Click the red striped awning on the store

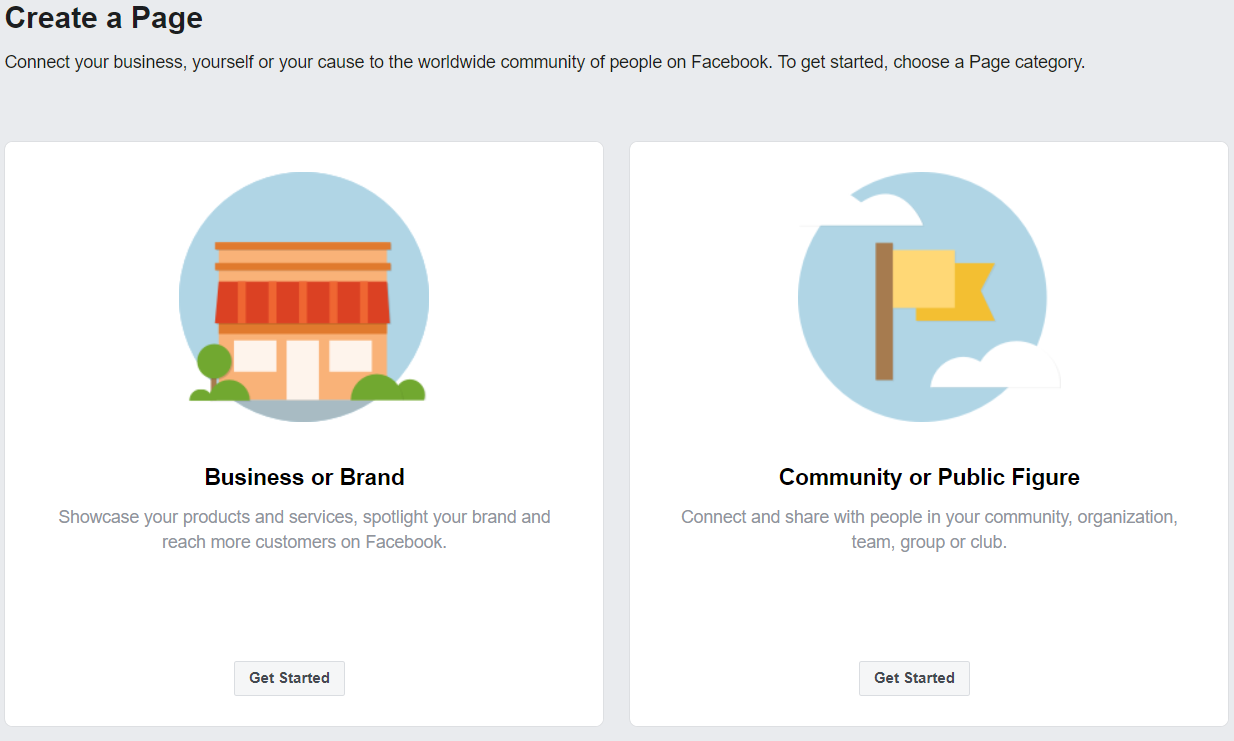(x=303, y=302)
